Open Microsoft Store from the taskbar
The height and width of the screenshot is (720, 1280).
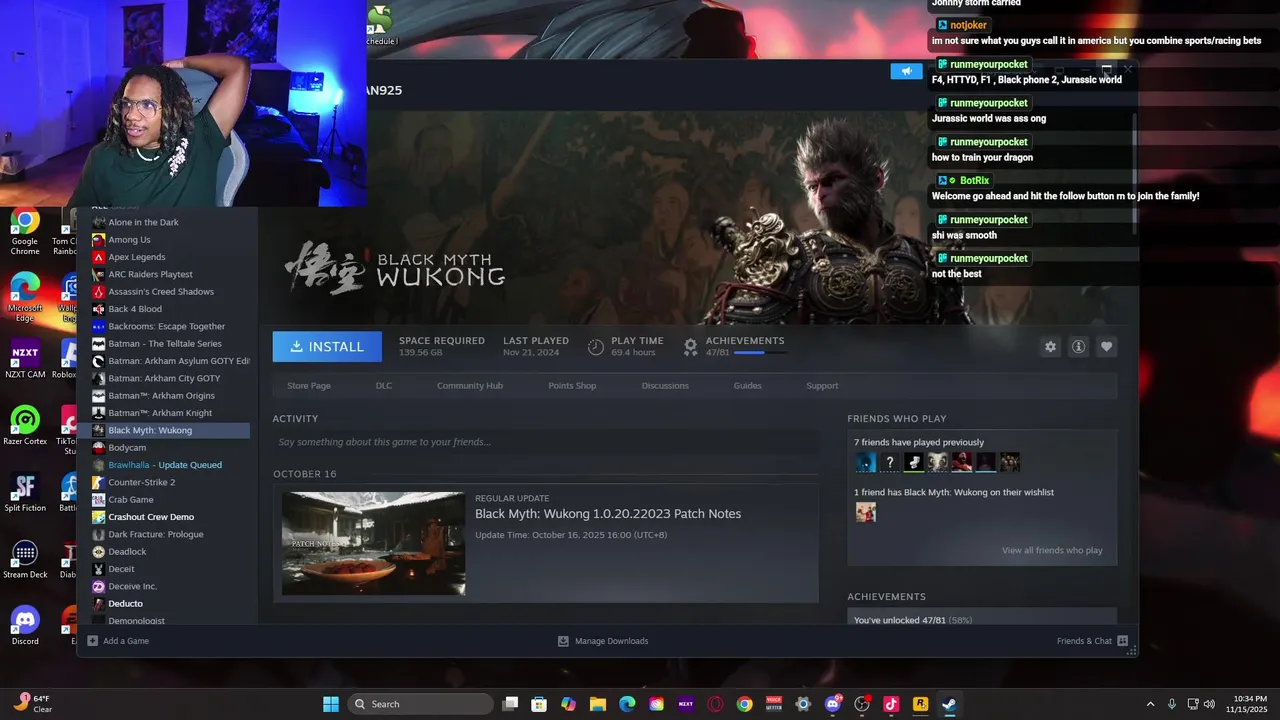539,704
